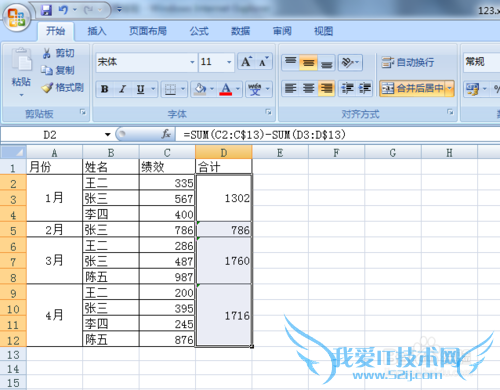The image size is (500, 390).
Task: Align text to top of cell
Action: tap(291, 62)
